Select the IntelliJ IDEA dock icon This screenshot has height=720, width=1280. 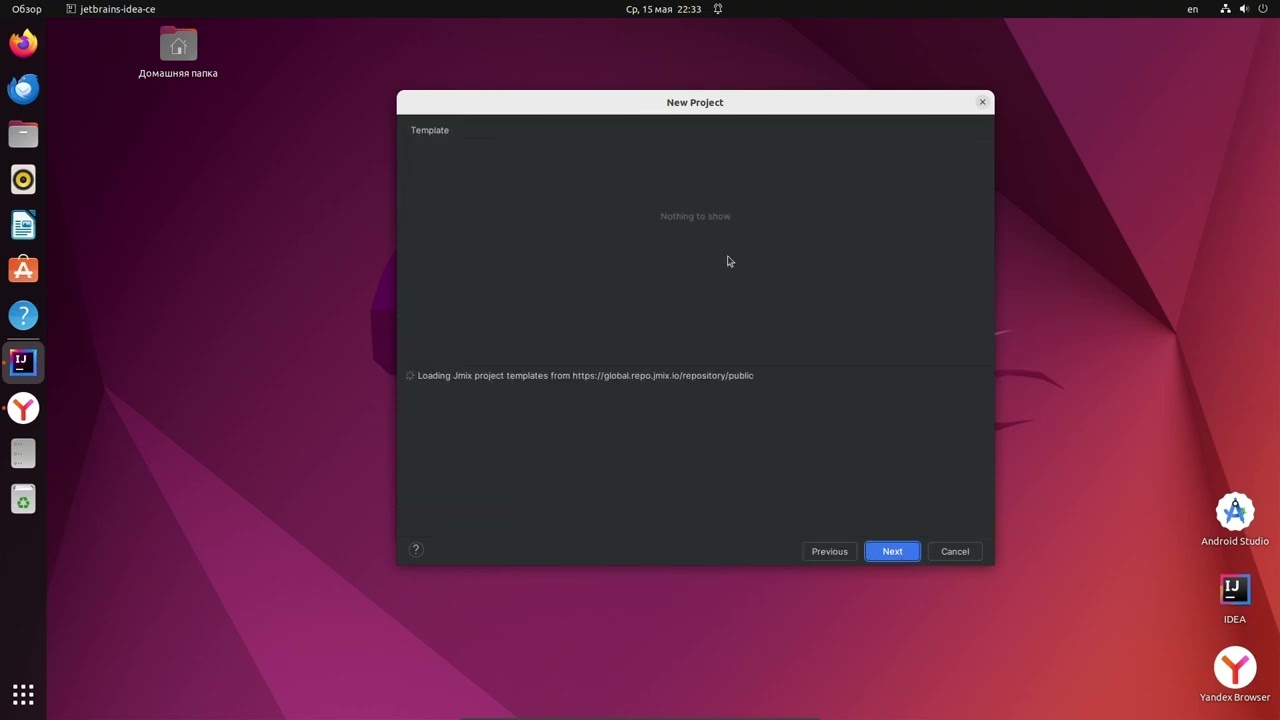pyautogui.click(x=23, y=362)
